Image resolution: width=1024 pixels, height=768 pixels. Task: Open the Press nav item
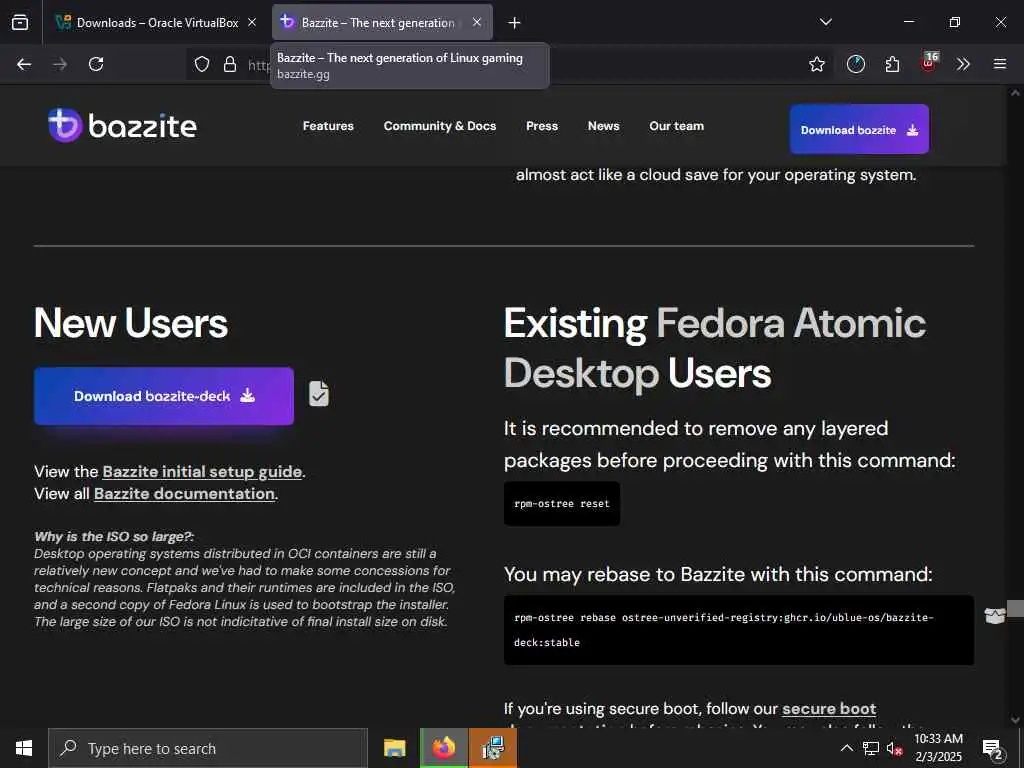pyautogui.click(x=542, y=126)
